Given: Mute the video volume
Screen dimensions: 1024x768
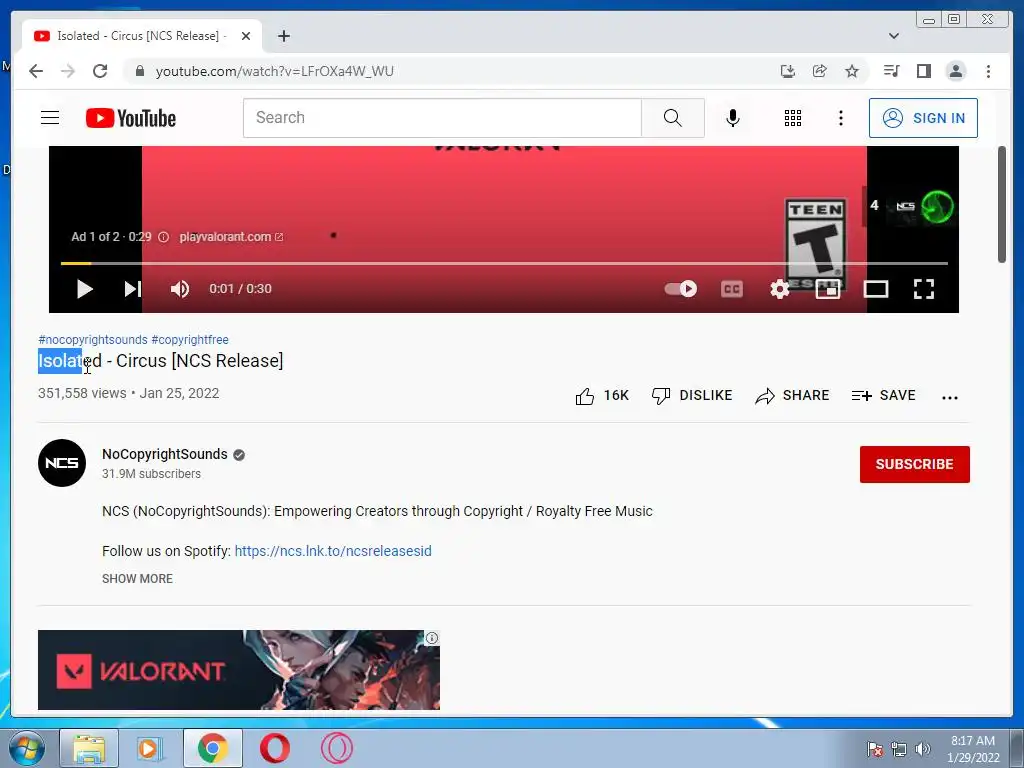Looking at the screenshot, I should pos(180,289).
